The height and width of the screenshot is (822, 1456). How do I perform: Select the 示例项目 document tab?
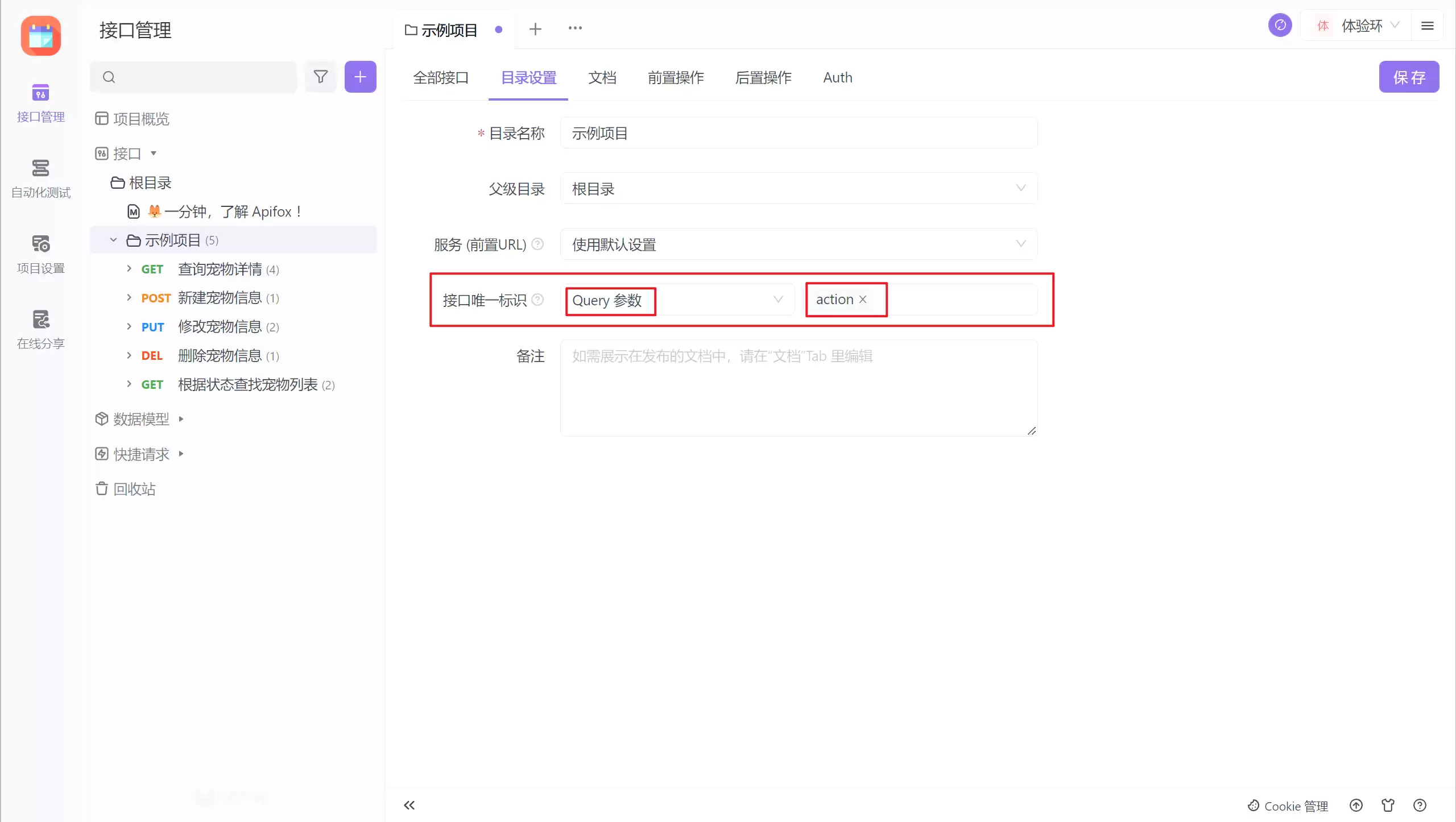click(453, 30)
